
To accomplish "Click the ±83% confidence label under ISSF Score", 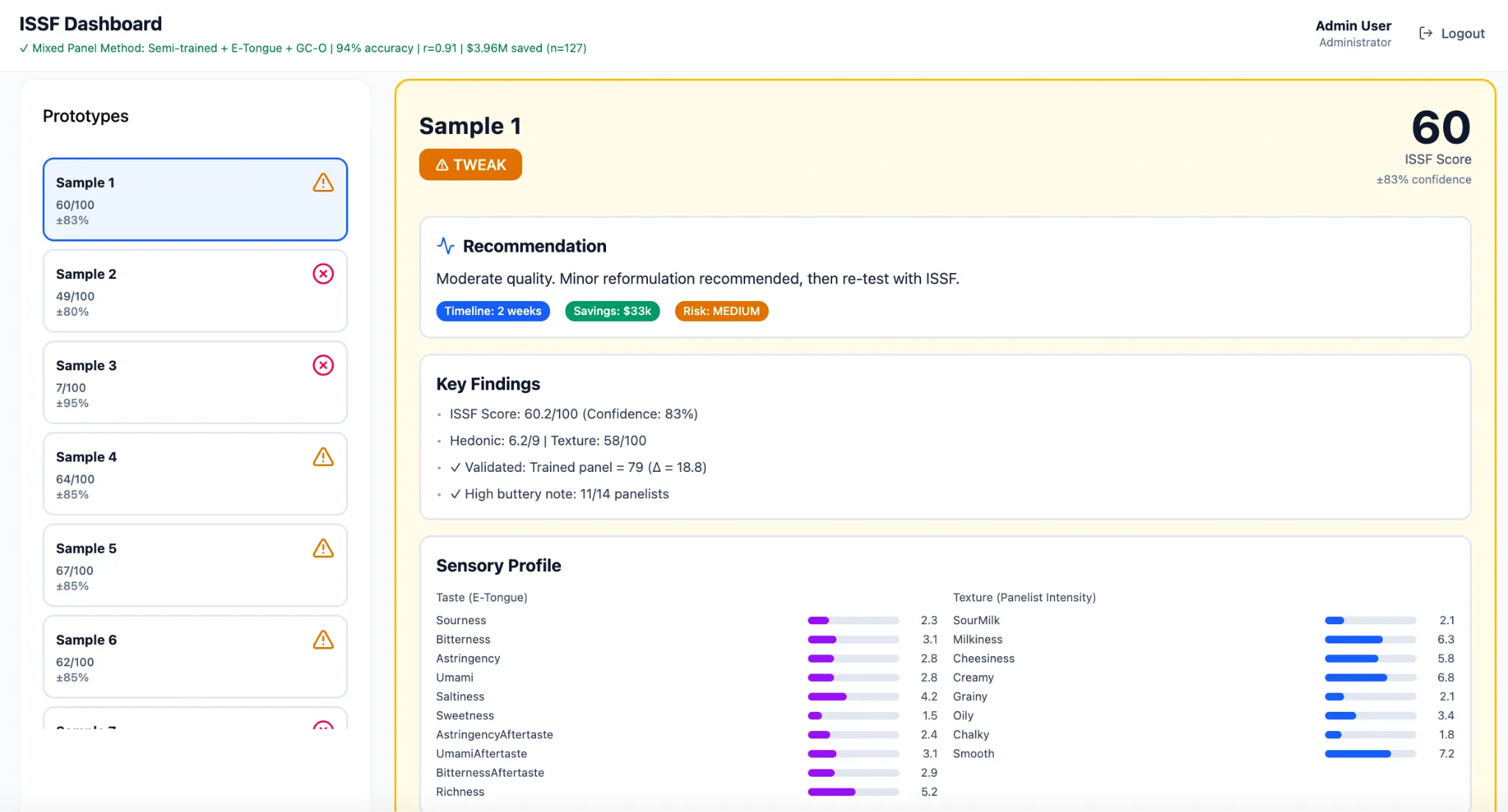I will tap(1423, 180).
